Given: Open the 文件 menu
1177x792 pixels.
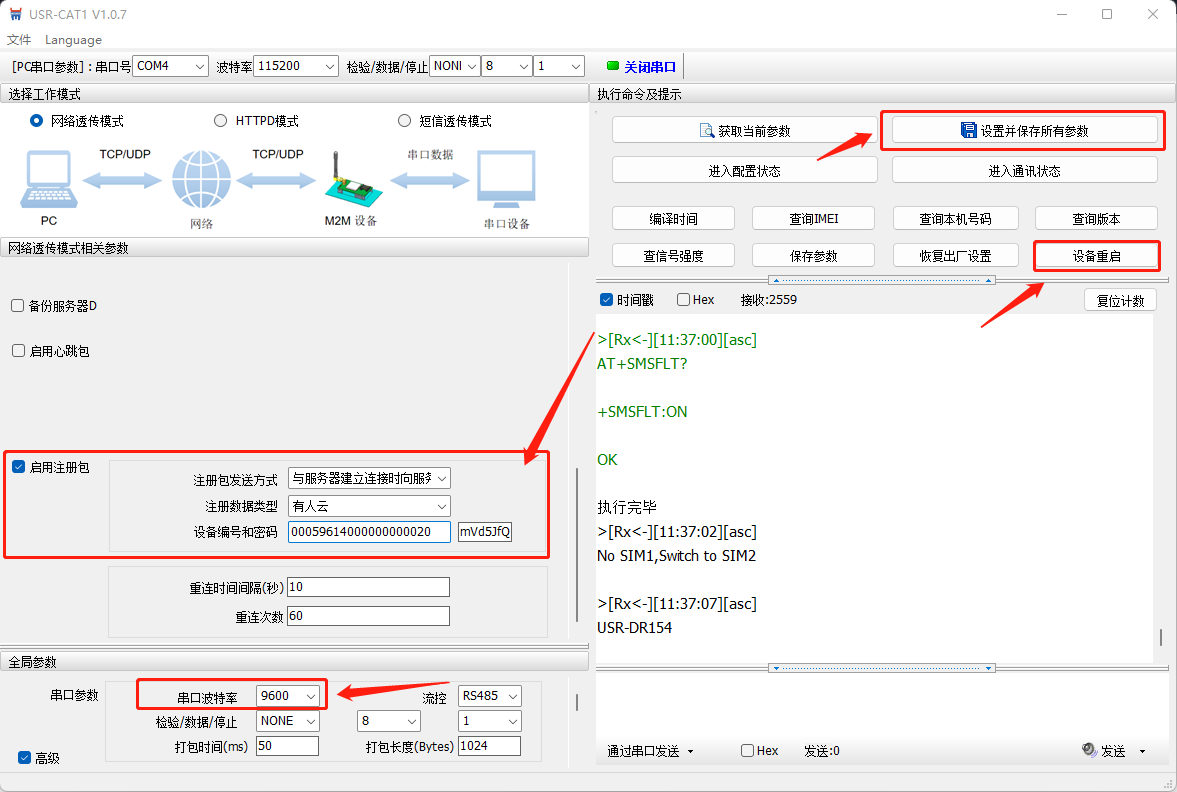Looking at the screenshot, I should 19,40.
